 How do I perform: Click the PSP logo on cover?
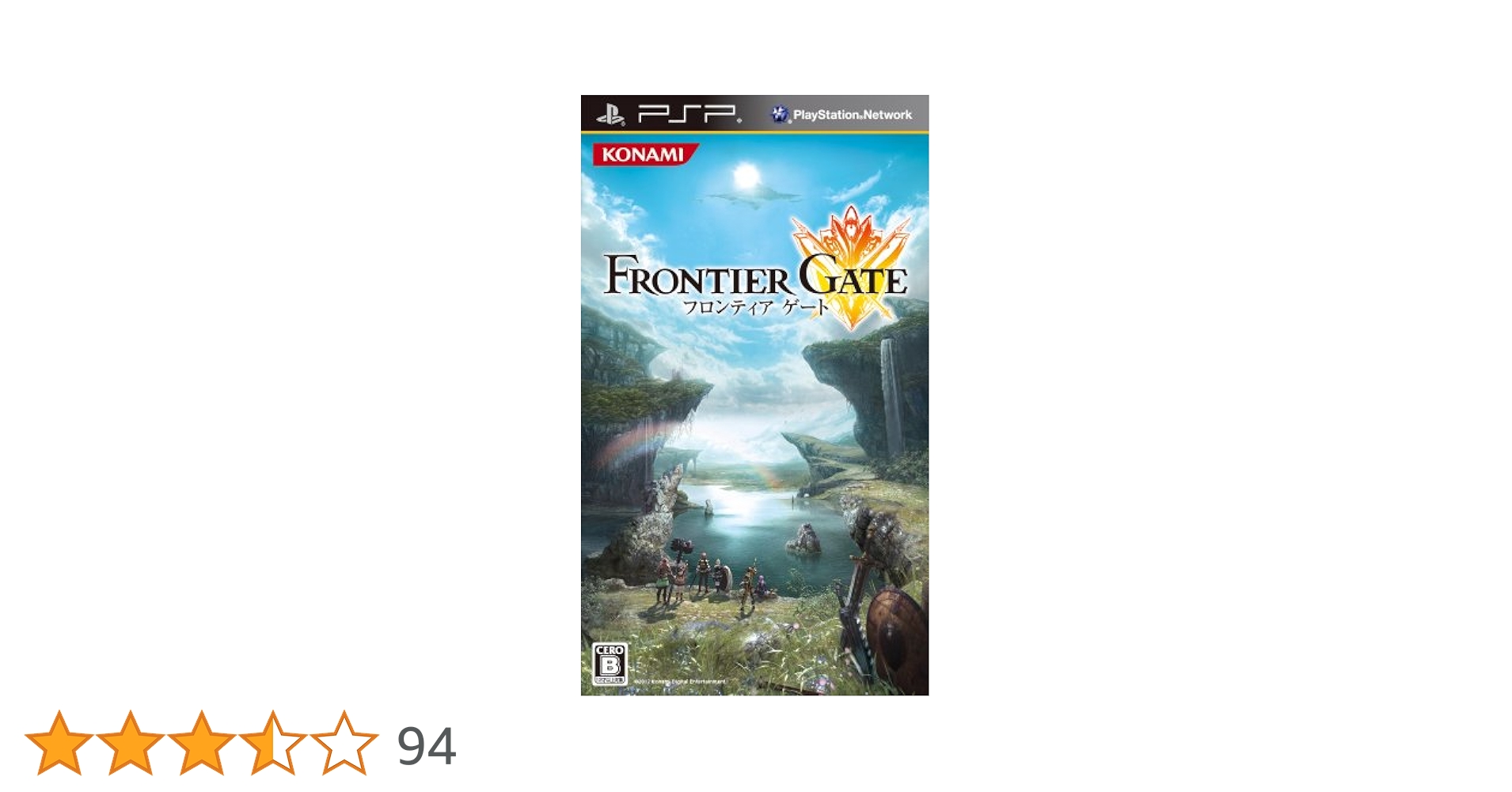(x=690, y=114)
